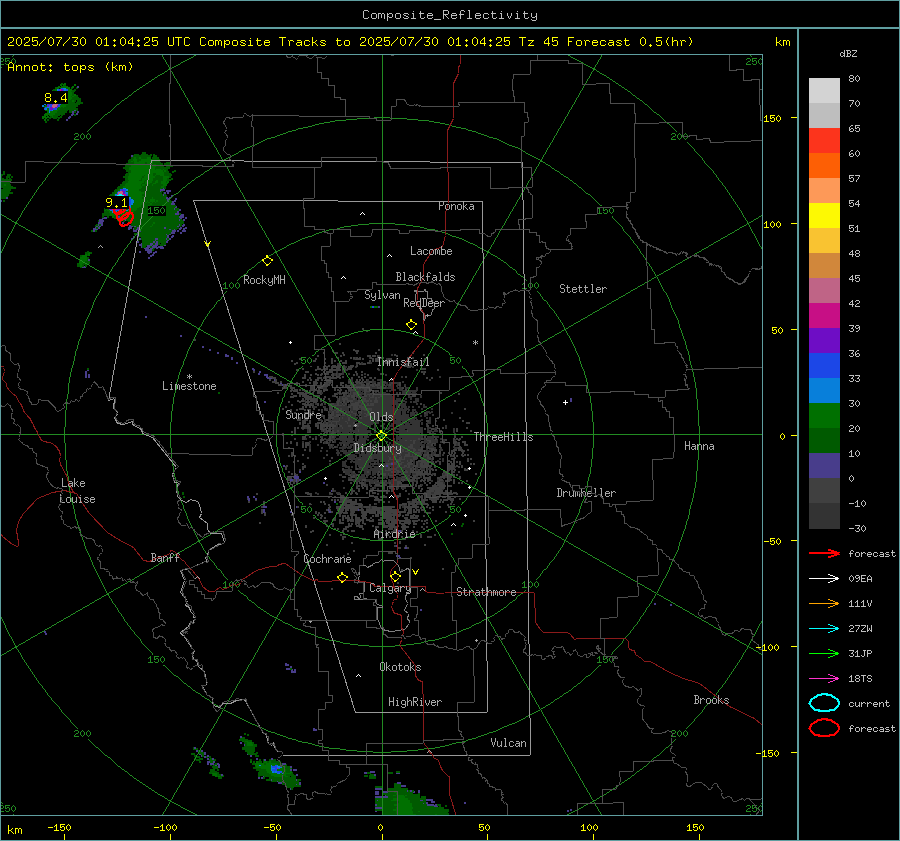This screenshot has height=841, width=900.
Task: Click the cyan current ellipse legend icon
Action: pyautogui.click(x=824, y=703)
